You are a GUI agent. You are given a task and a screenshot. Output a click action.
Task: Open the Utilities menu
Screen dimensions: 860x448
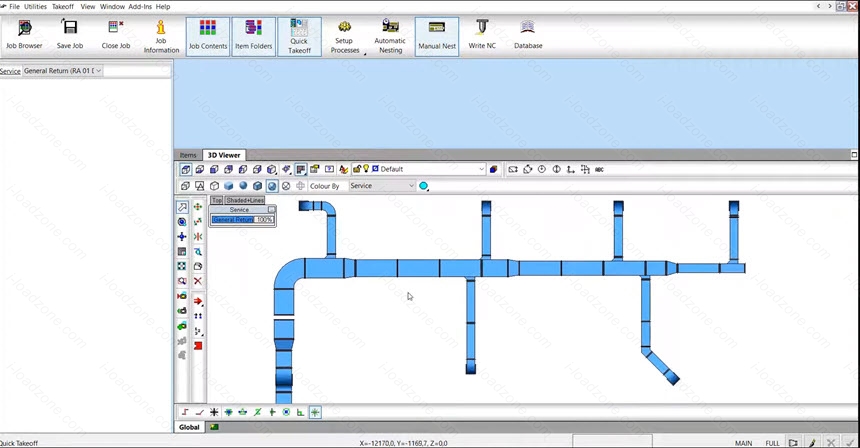click(35, 7)
